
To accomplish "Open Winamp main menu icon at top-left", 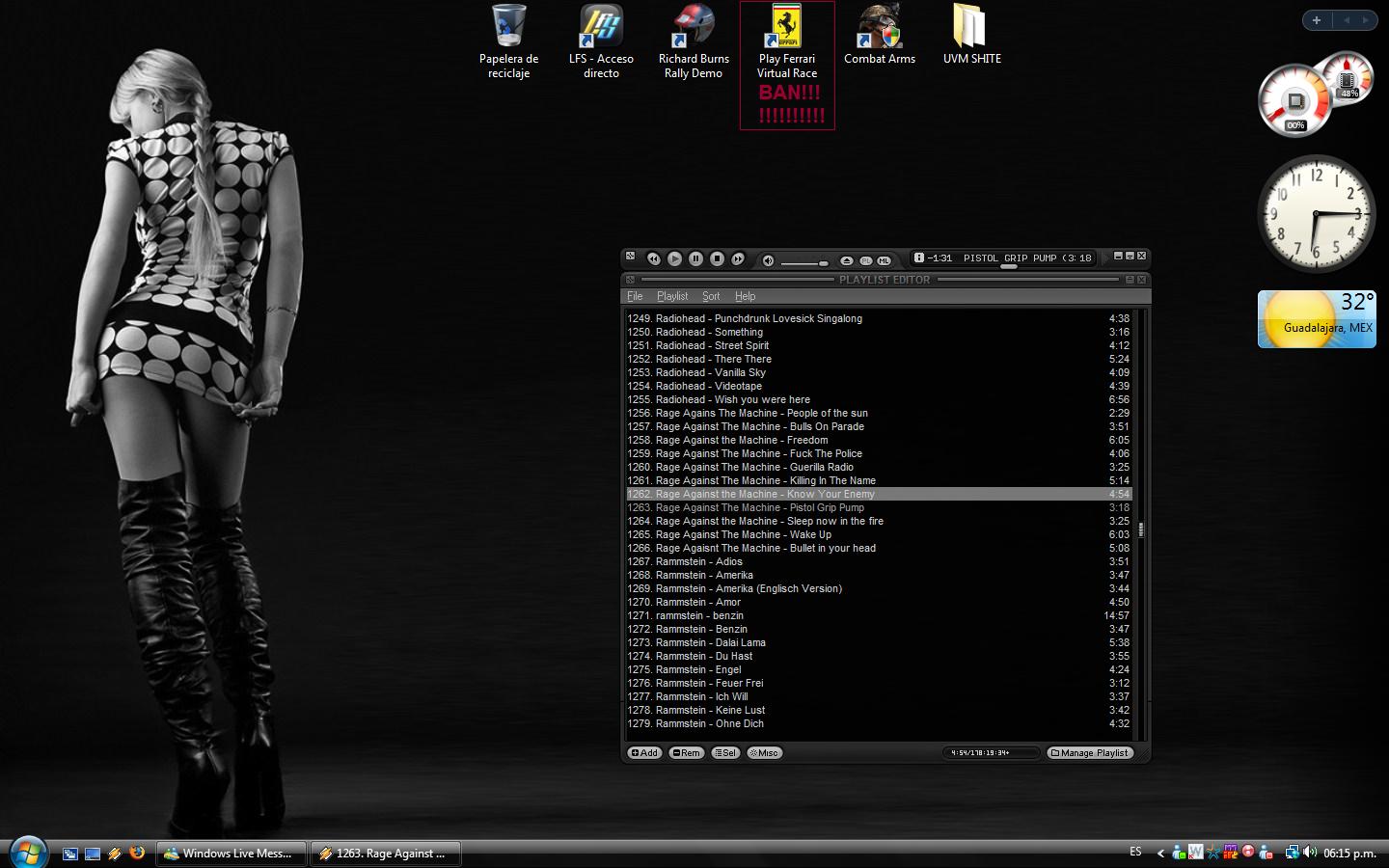I will pos(630,257).
